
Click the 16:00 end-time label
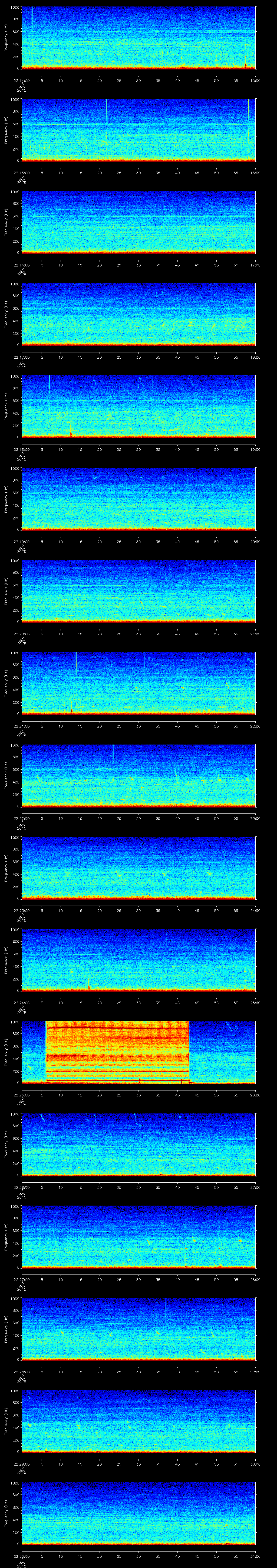[255, 173]
